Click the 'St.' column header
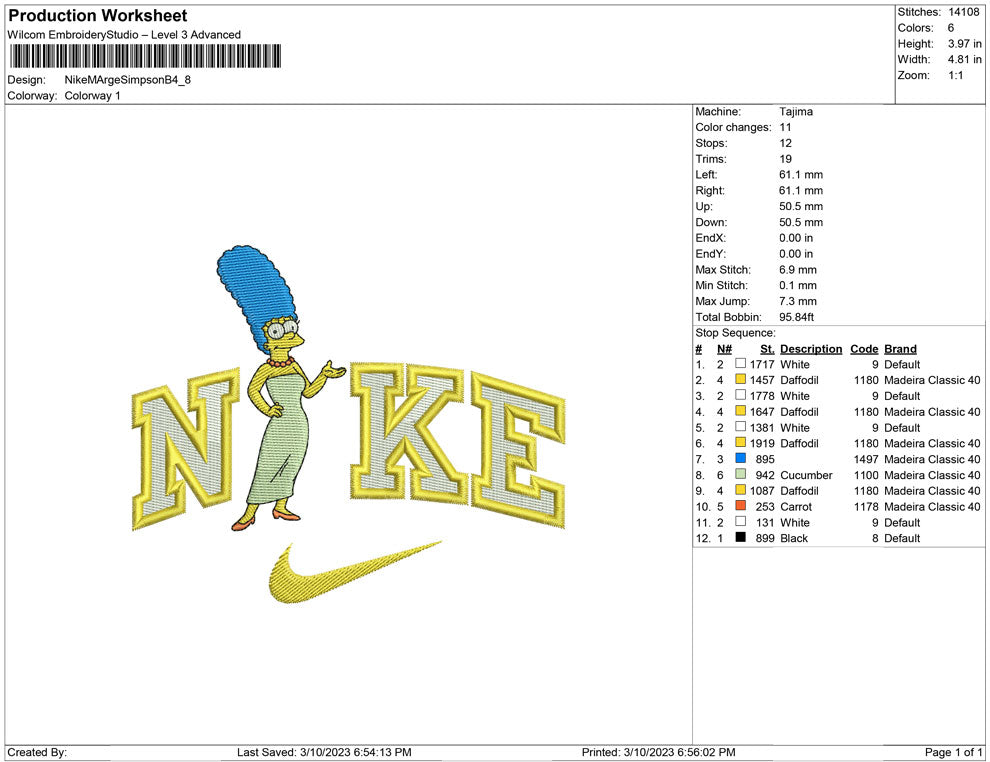 coord(767,349)
